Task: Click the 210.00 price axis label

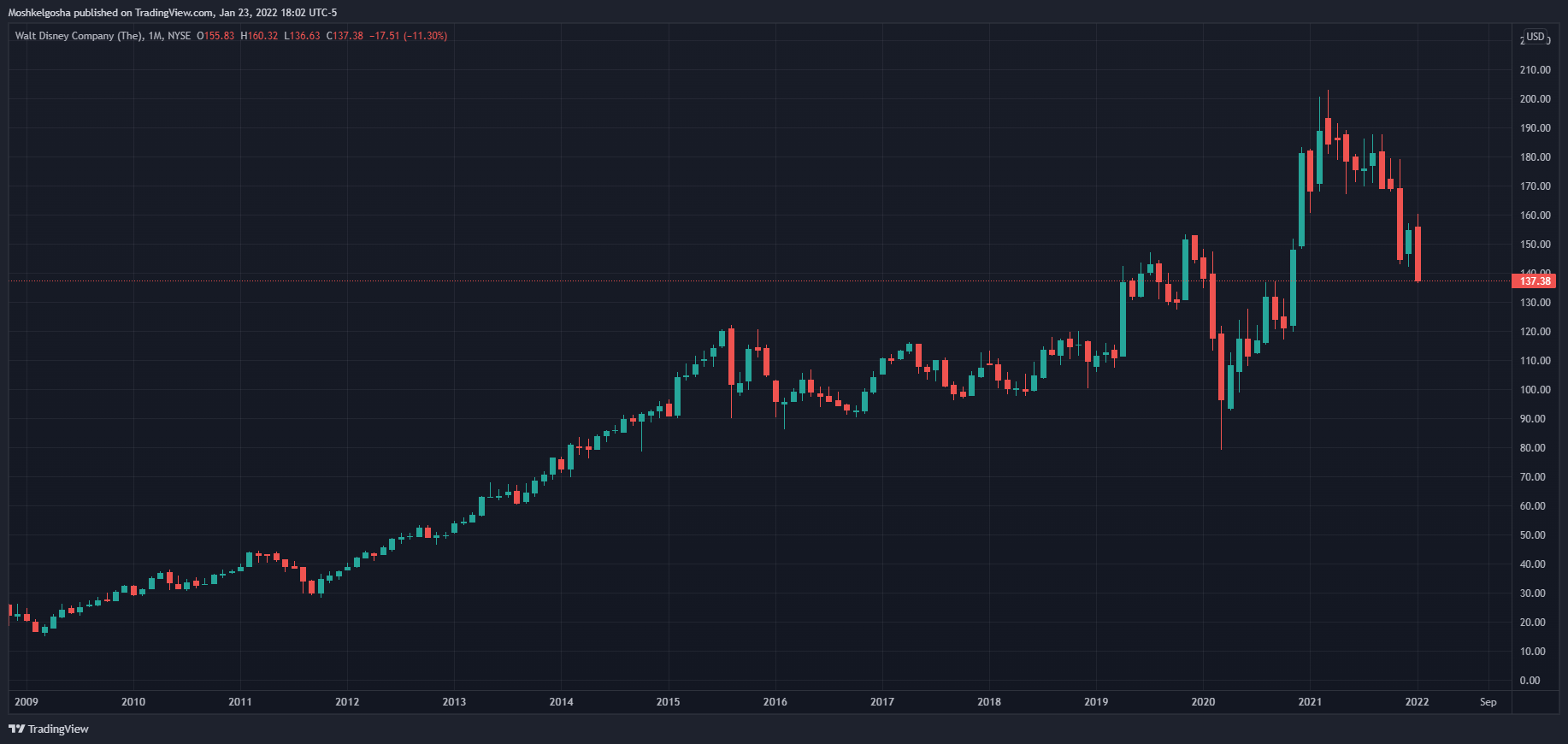Action: click(x=1535, y=70)
